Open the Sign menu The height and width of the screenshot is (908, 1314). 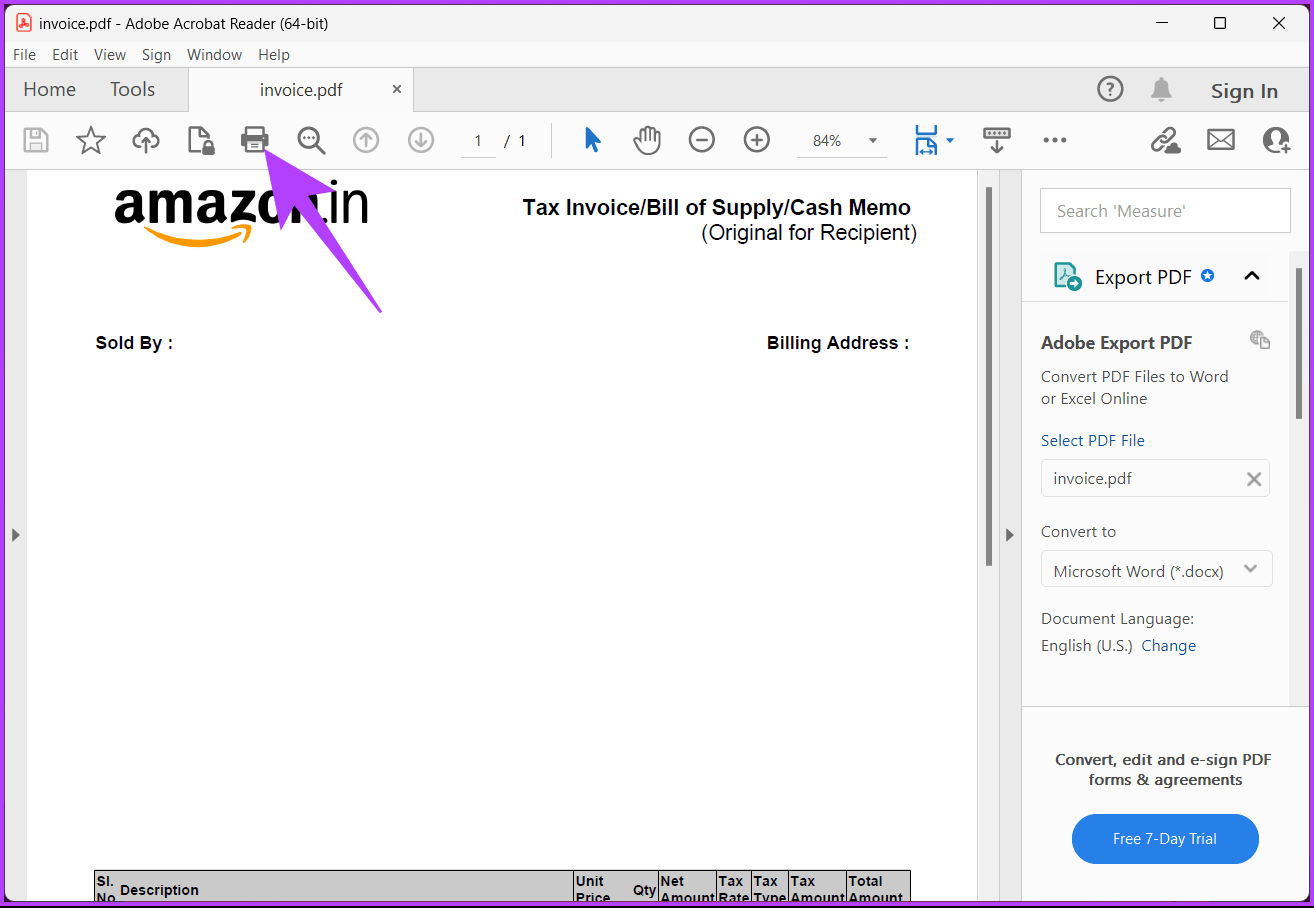click(x=156, y=55)
